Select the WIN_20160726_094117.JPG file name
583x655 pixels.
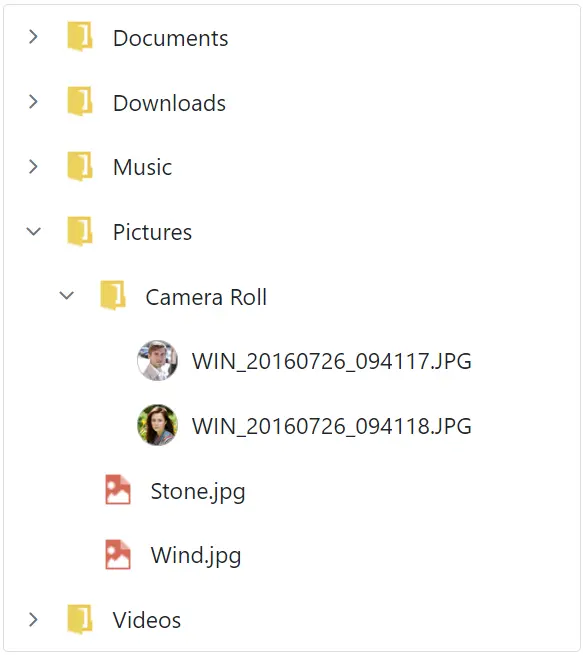pos(332,361)
